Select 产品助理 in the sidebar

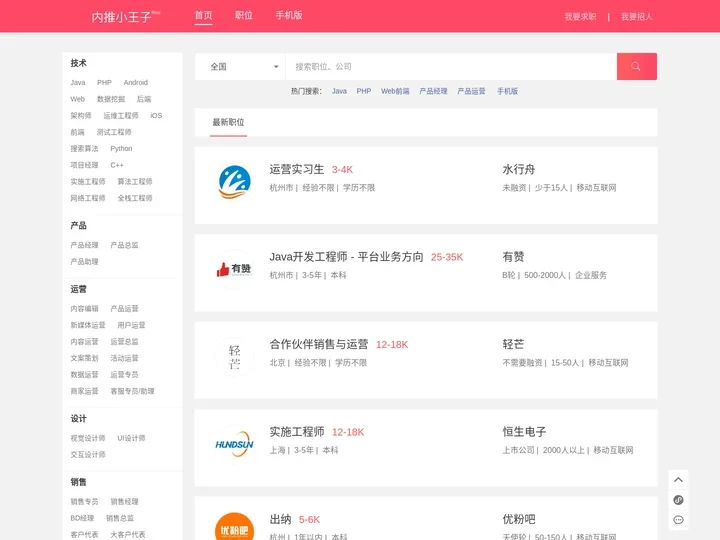pos(84,262)
